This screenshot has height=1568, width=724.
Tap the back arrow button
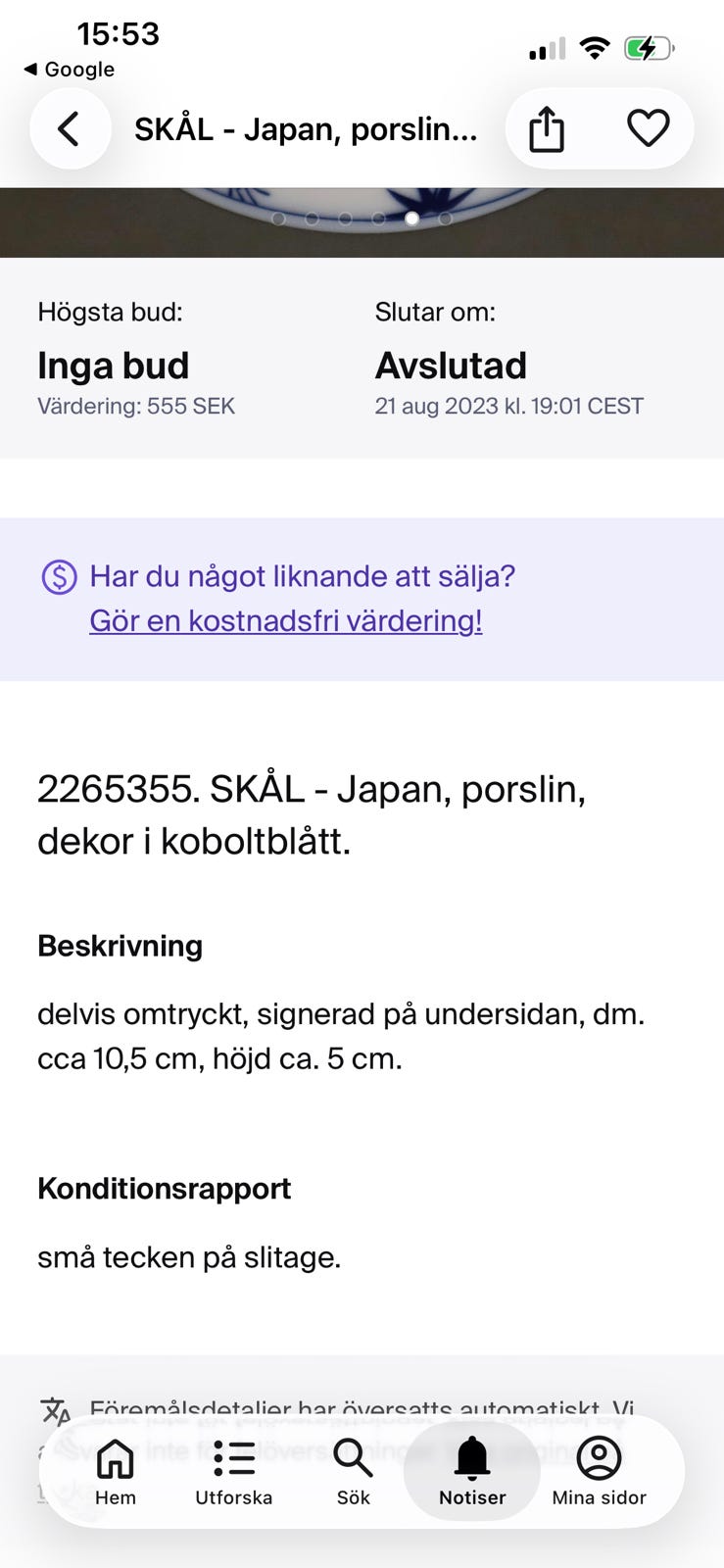click(70, 128)
